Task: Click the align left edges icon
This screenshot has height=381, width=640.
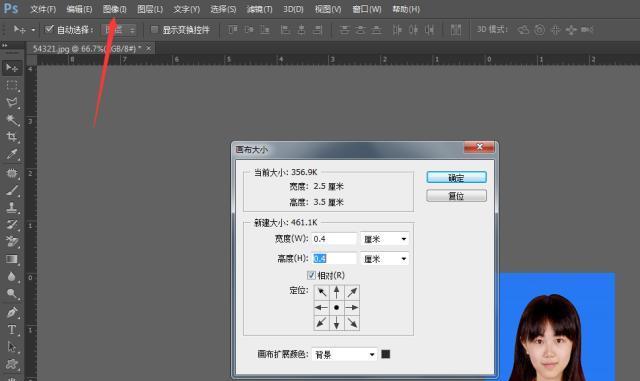Action: coord(285,30)
